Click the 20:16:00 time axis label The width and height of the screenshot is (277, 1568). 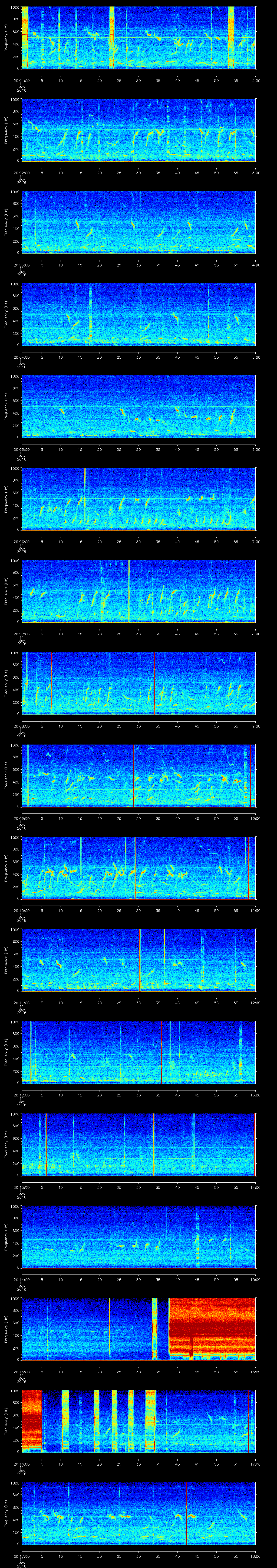[21, 1463]
